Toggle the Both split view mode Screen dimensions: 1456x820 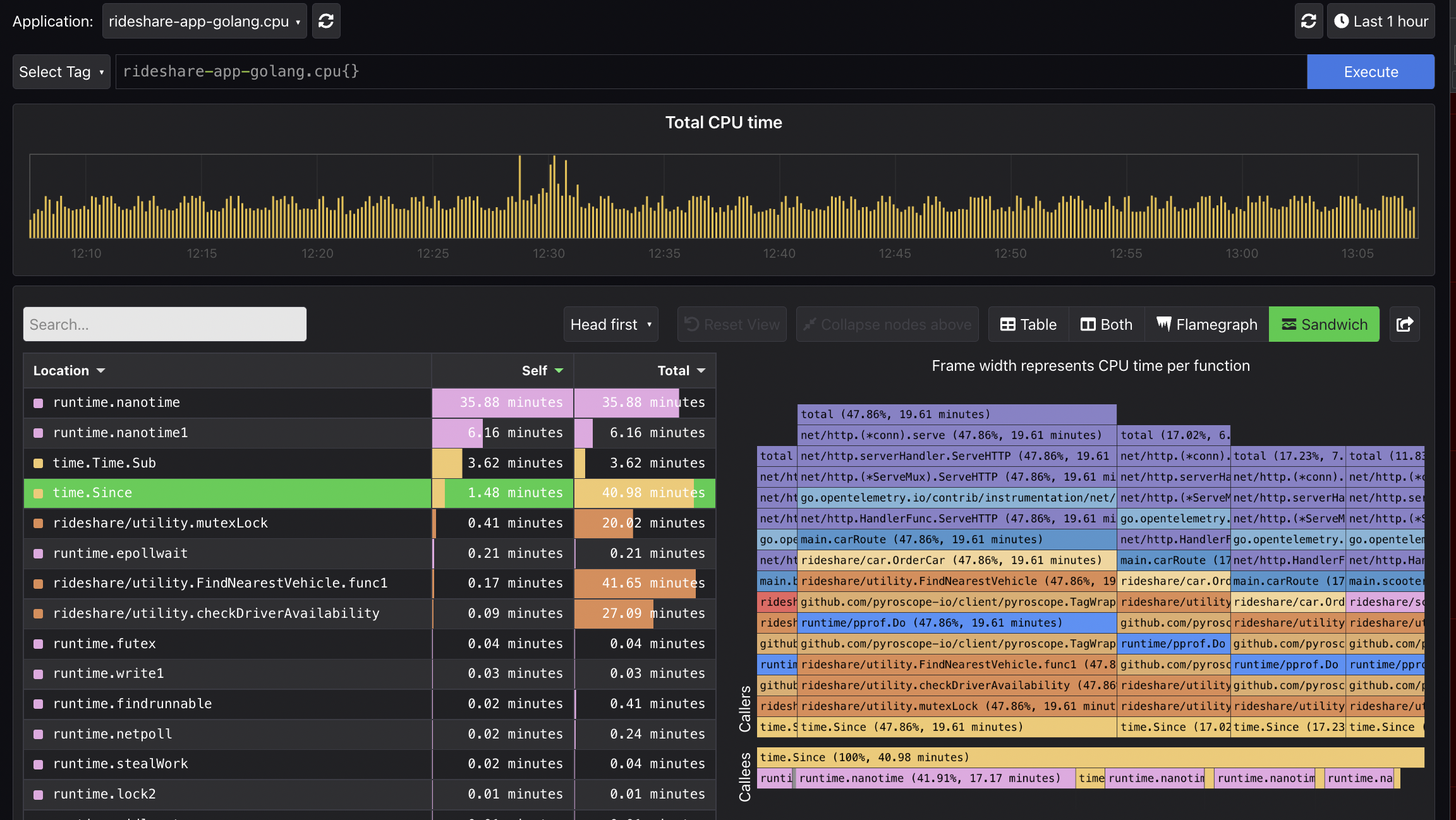tap(1107, 324)
